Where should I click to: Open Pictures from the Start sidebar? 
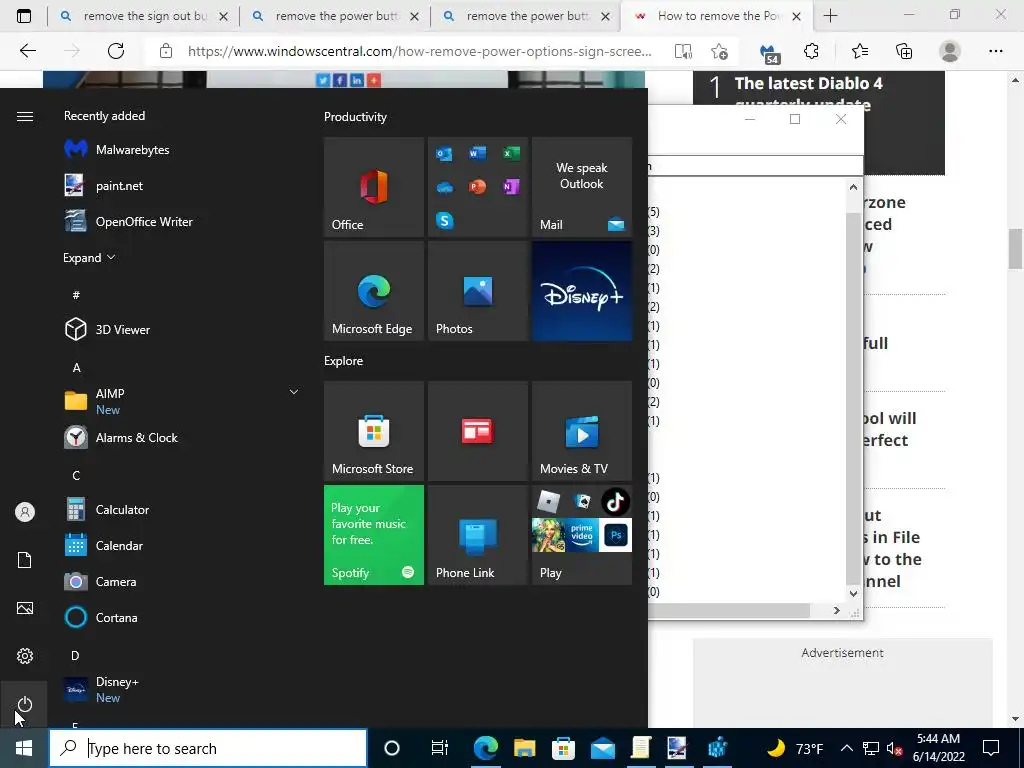coord(25,608)
